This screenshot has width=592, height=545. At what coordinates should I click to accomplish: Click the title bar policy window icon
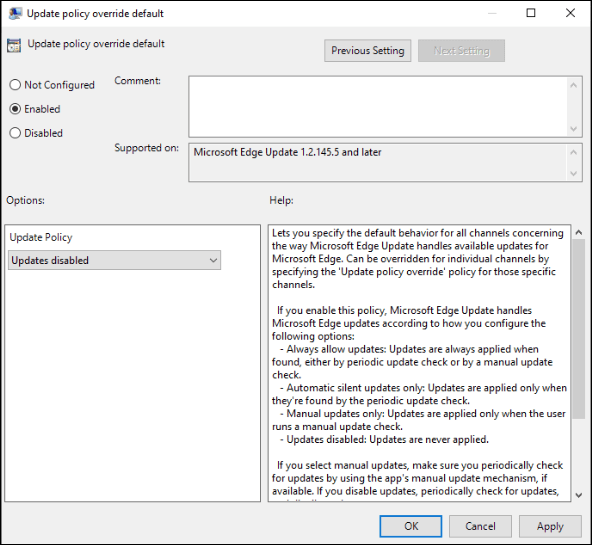click(15, 14)
